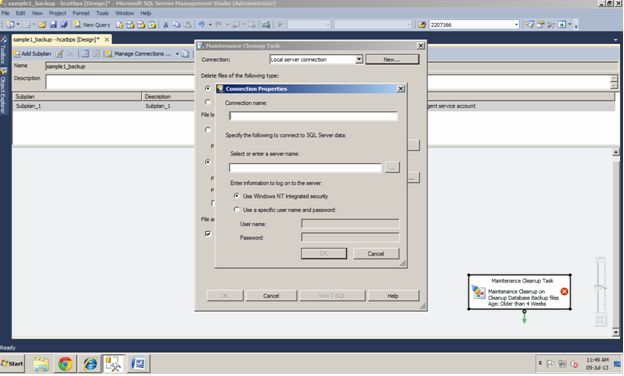This screenshot has width=624, height=376.
Task: Click the Analysis Services XMLA Query icon
Action: click(x=152, y=25)
